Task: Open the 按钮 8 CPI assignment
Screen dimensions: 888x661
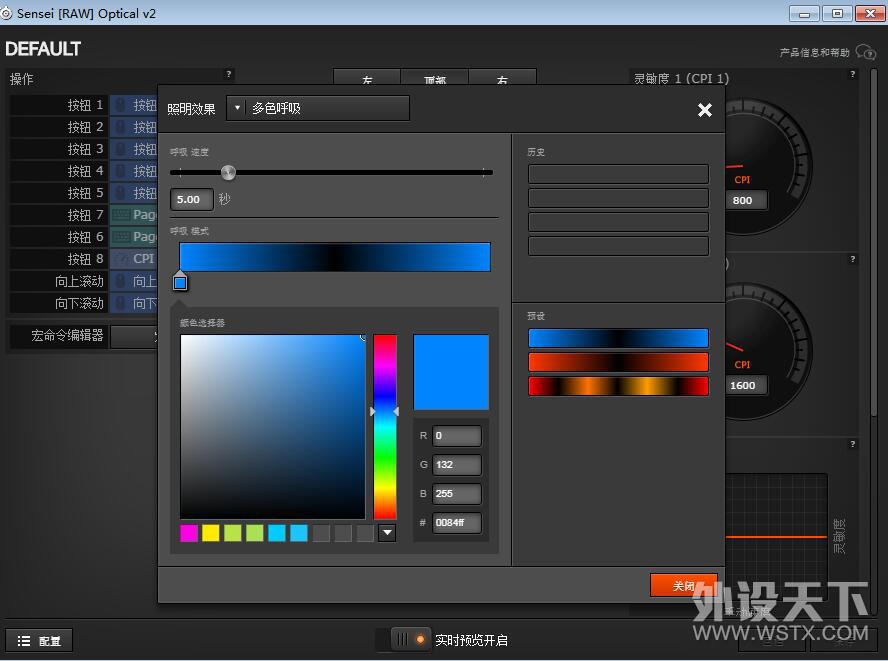Action: tap(134, 259)
